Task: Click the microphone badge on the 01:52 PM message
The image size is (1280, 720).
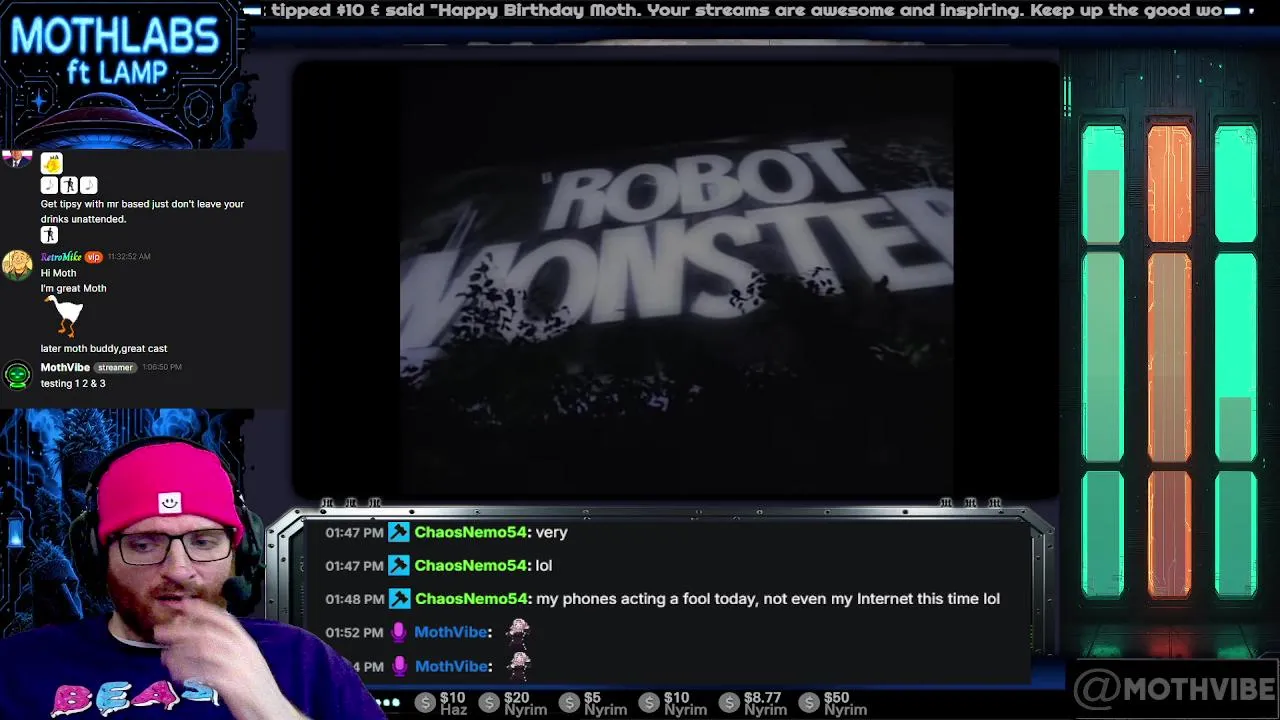Action: pyautogui.click(x=399, y=632)
